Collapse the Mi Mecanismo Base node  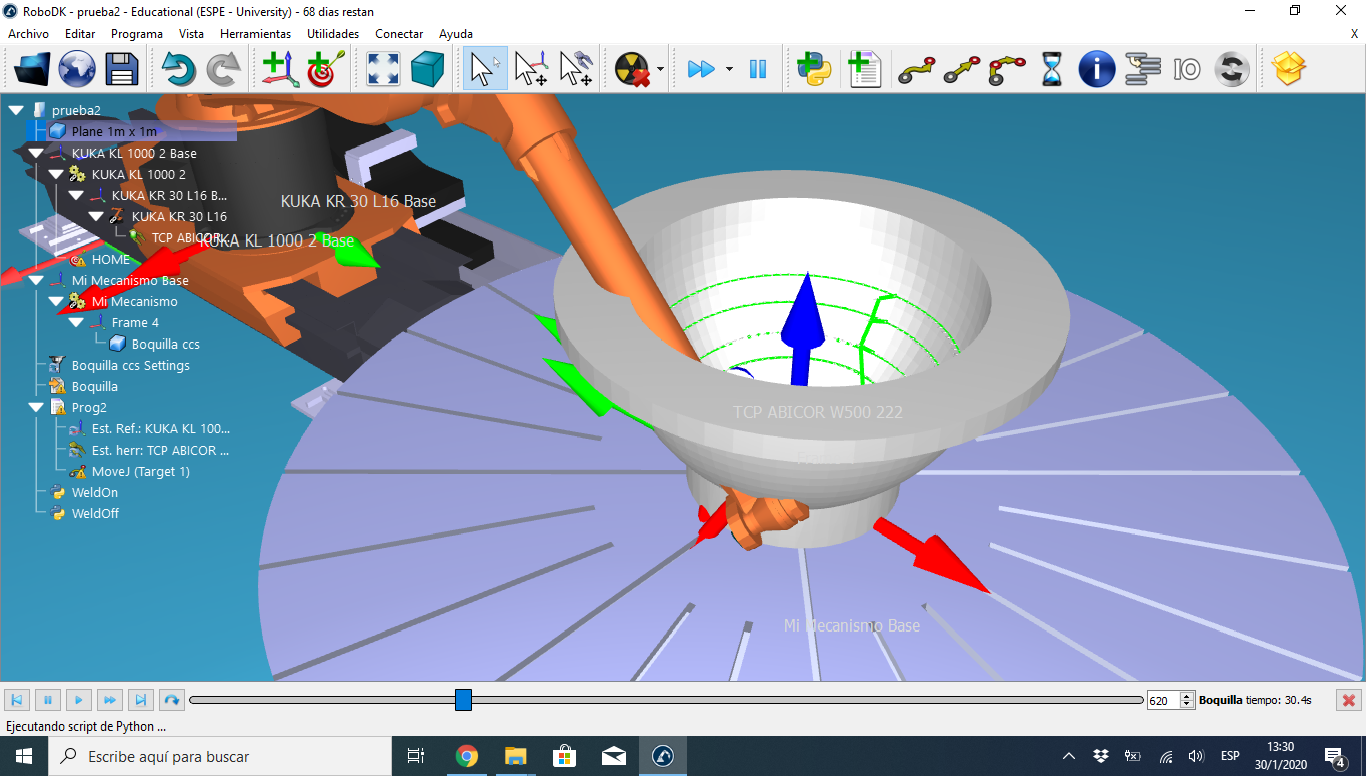(x=37, y=281)
